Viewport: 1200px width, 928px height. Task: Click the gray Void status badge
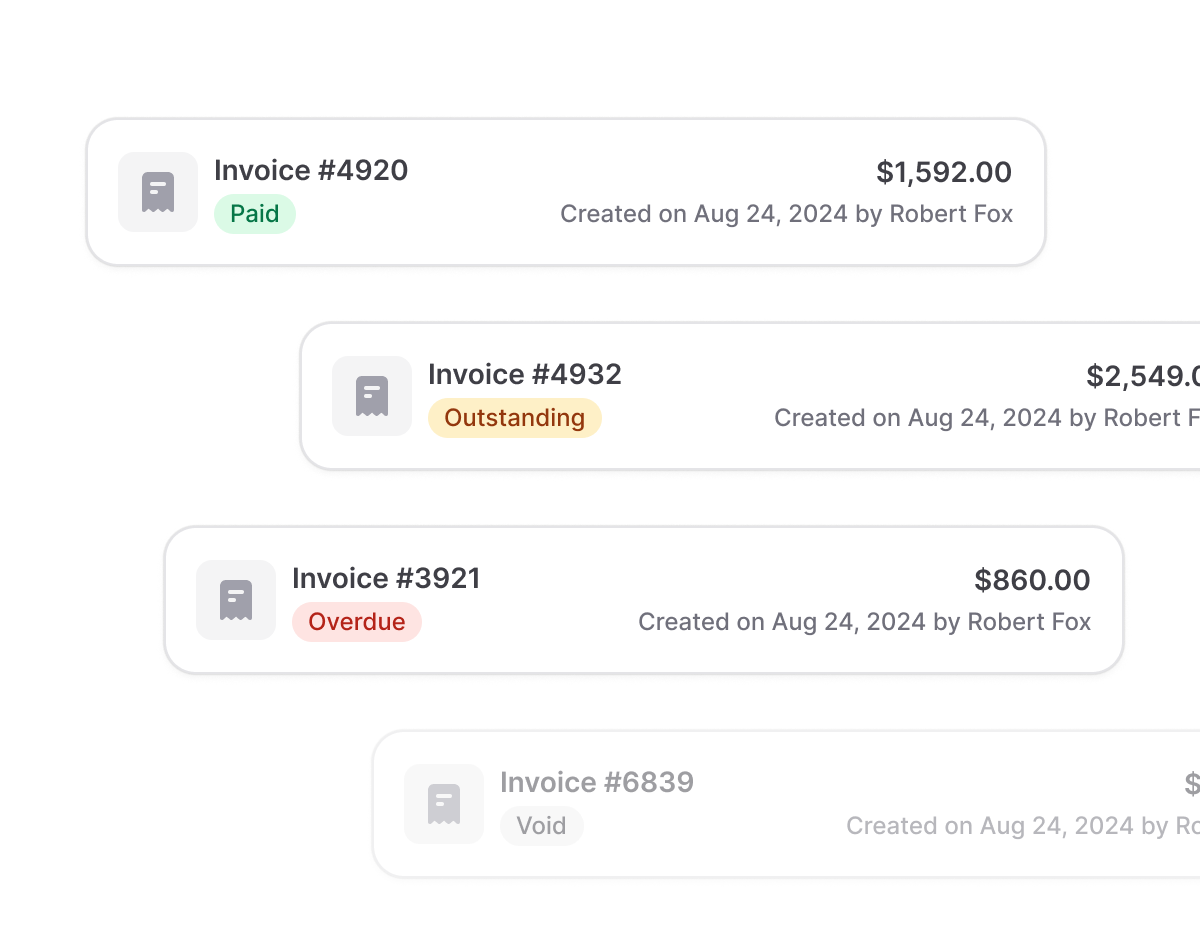point(542,826)
